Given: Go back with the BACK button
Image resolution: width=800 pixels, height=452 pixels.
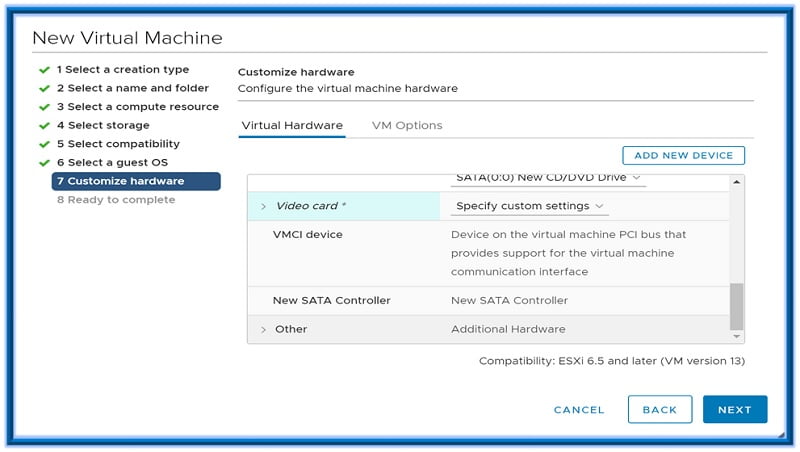Looking at the screenshot, I should (x=659, y=410).
